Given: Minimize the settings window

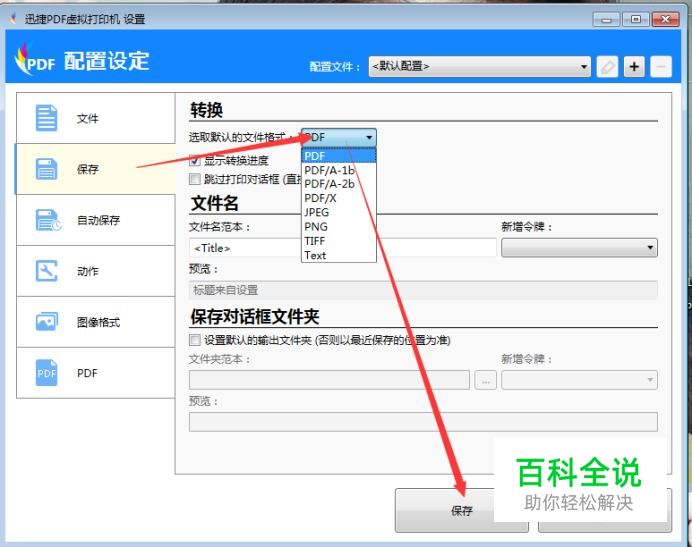Looking at the screenshot, I should [x=607, y=19].
